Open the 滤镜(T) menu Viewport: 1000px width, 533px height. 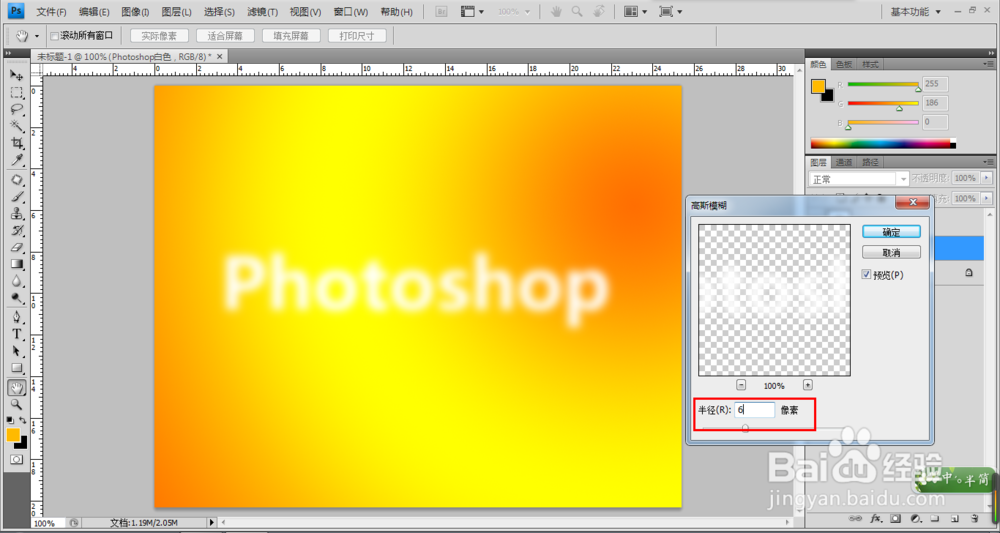(x=263, y=12)
